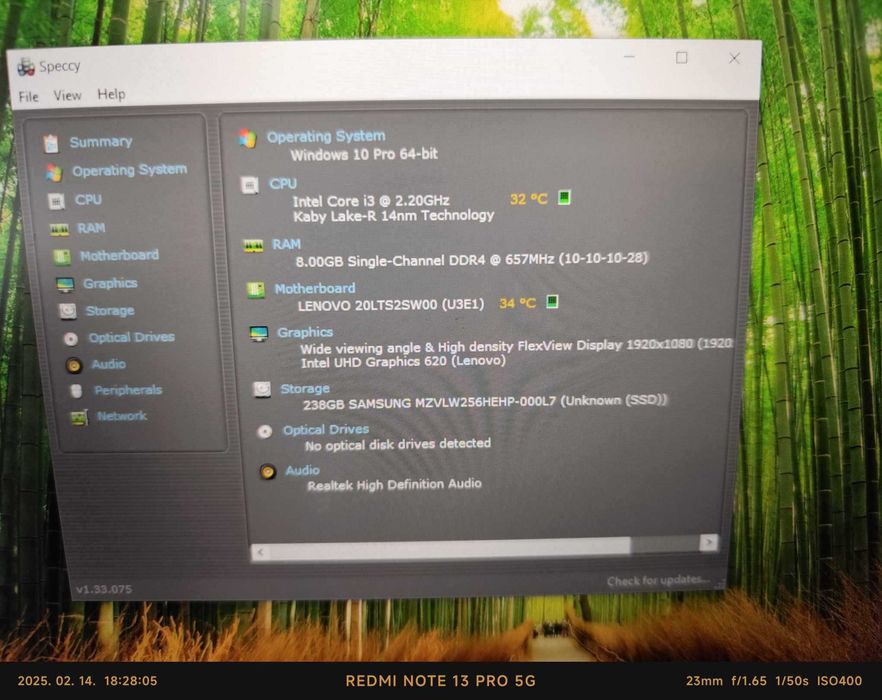Viewport: 882px width, 700px height.
Task: Click the Motherboard icon in summary pane
Action: [256, 290]
